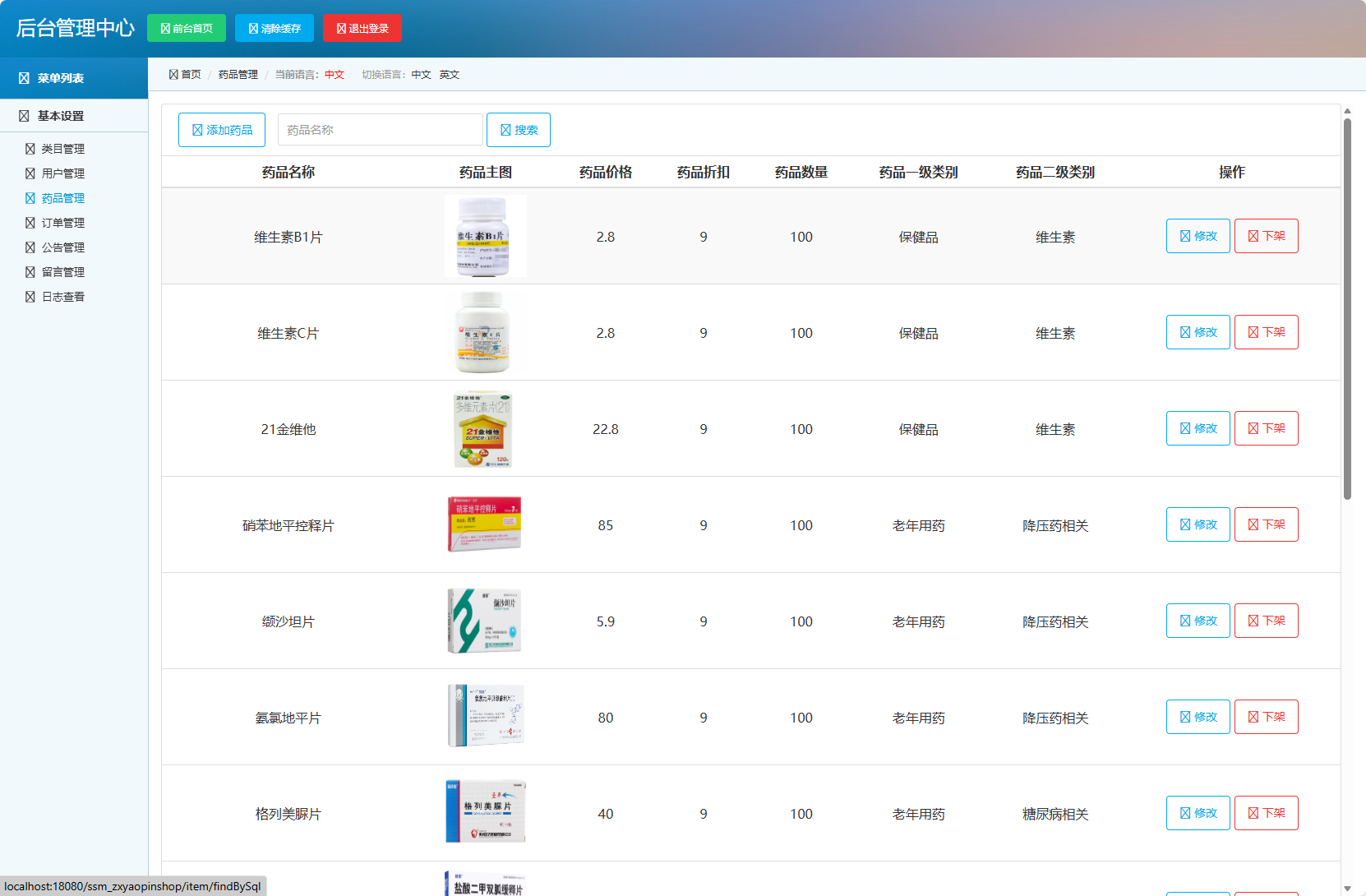Click 首页 in the breadcrumb

(190, 74)
